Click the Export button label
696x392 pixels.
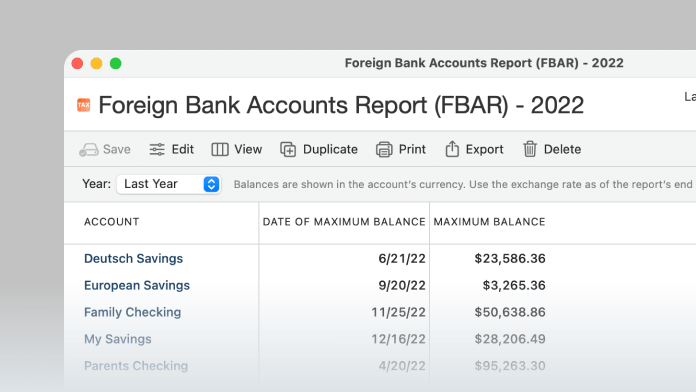[x=484, y=150]
